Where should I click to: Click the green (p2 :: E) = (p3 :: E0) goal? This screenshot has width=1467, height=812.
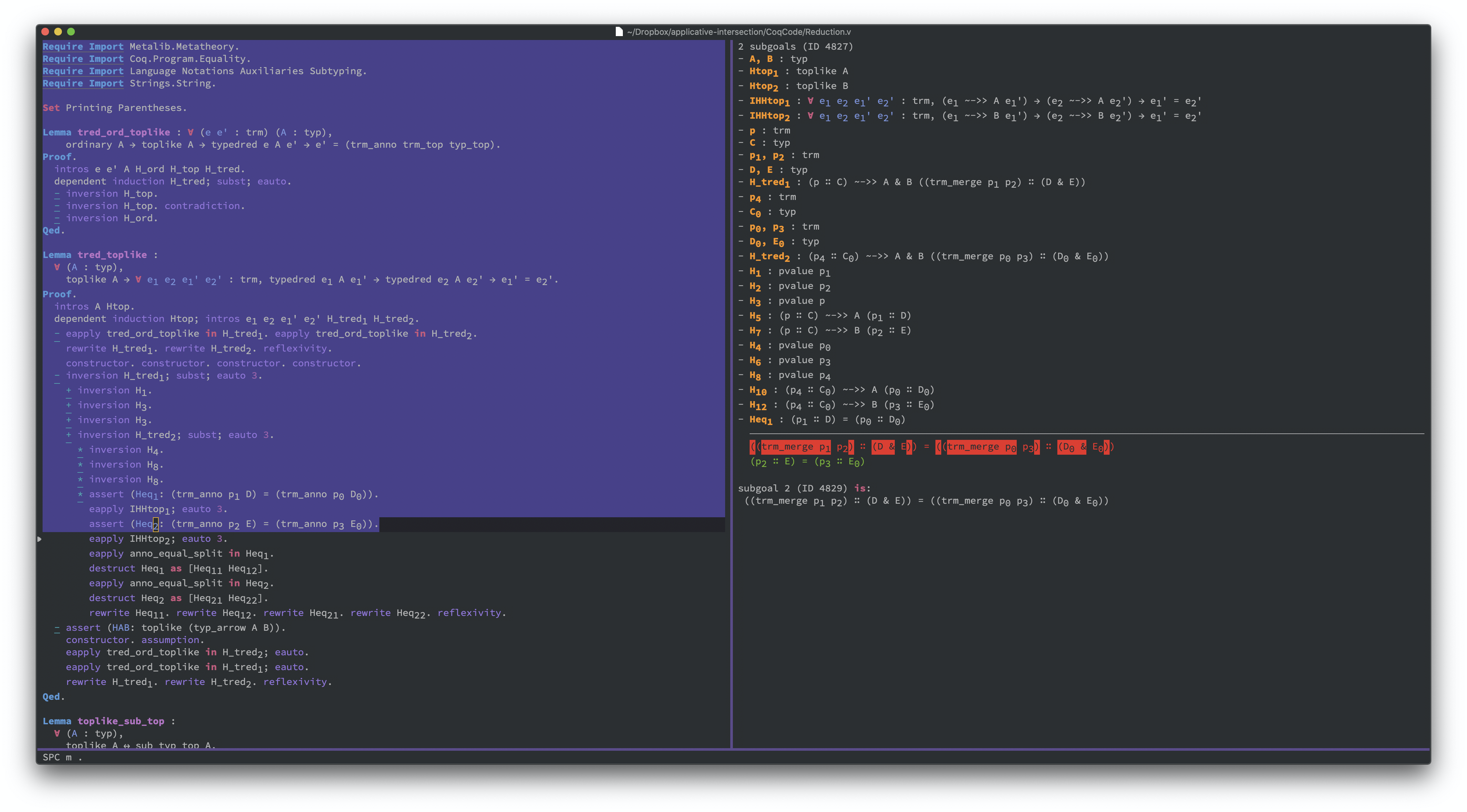pos(807,462)
